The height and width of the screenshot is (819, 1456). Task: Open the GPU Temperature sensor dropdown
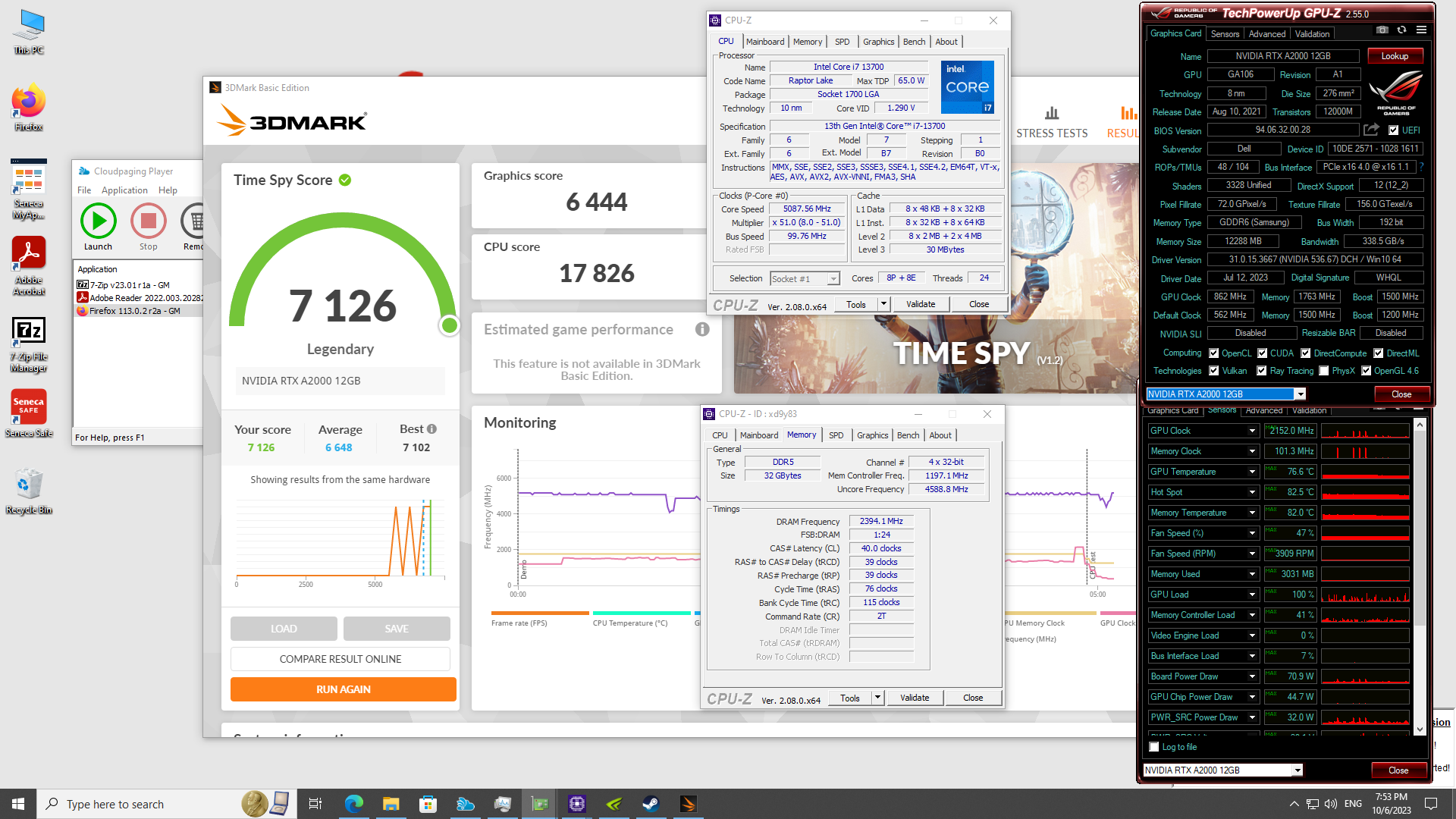1252,472
